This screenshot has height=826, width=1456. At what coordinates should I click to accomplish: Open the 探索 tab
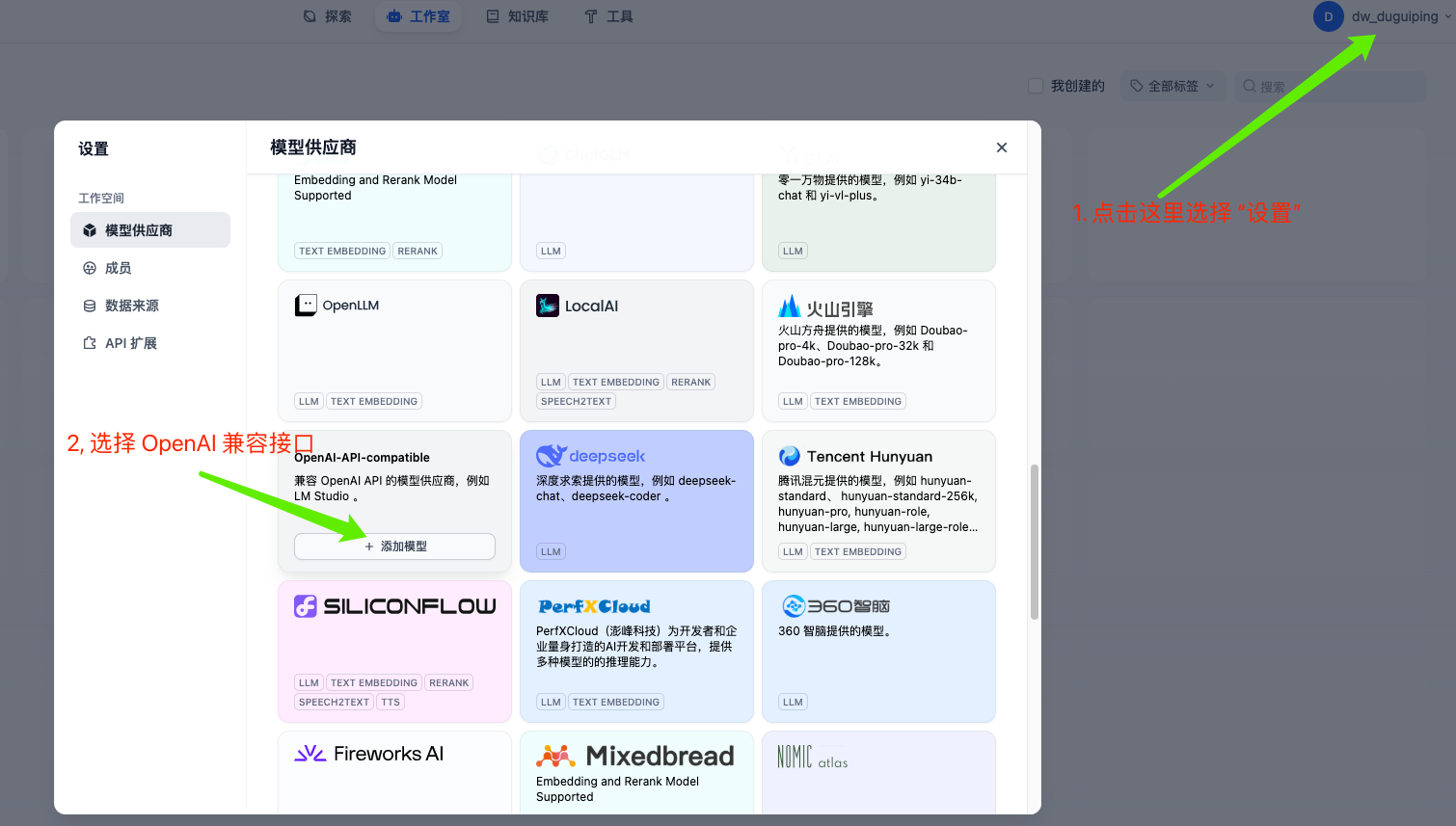pyautogui.click(x=327, y=16)
